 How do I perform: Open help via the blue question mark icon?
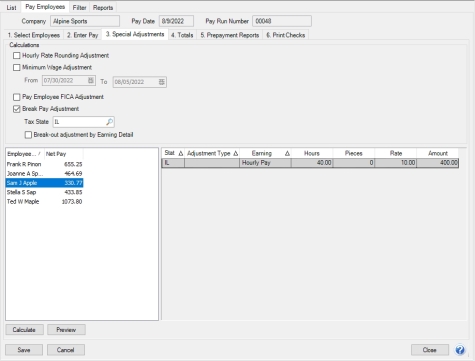pos(460,350)
